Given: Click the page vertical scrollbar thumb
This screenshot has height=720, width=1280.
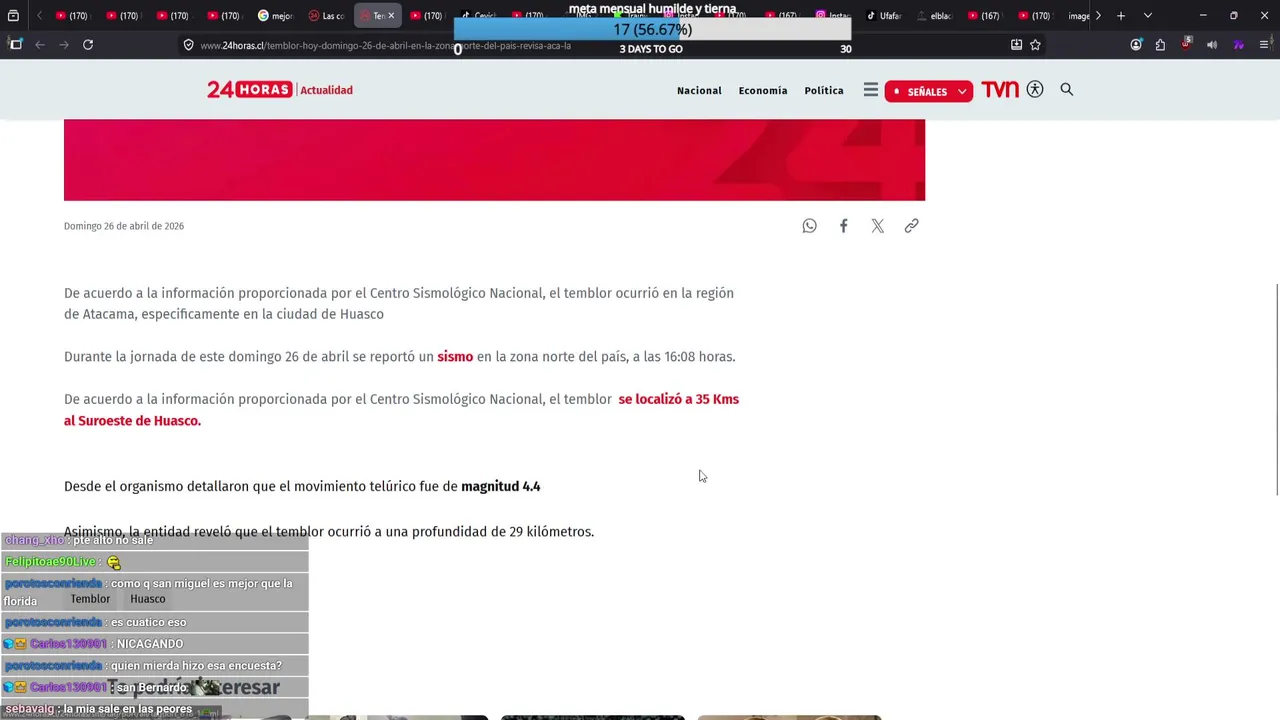Looking at the screenshot, I should pos(1276,390).
